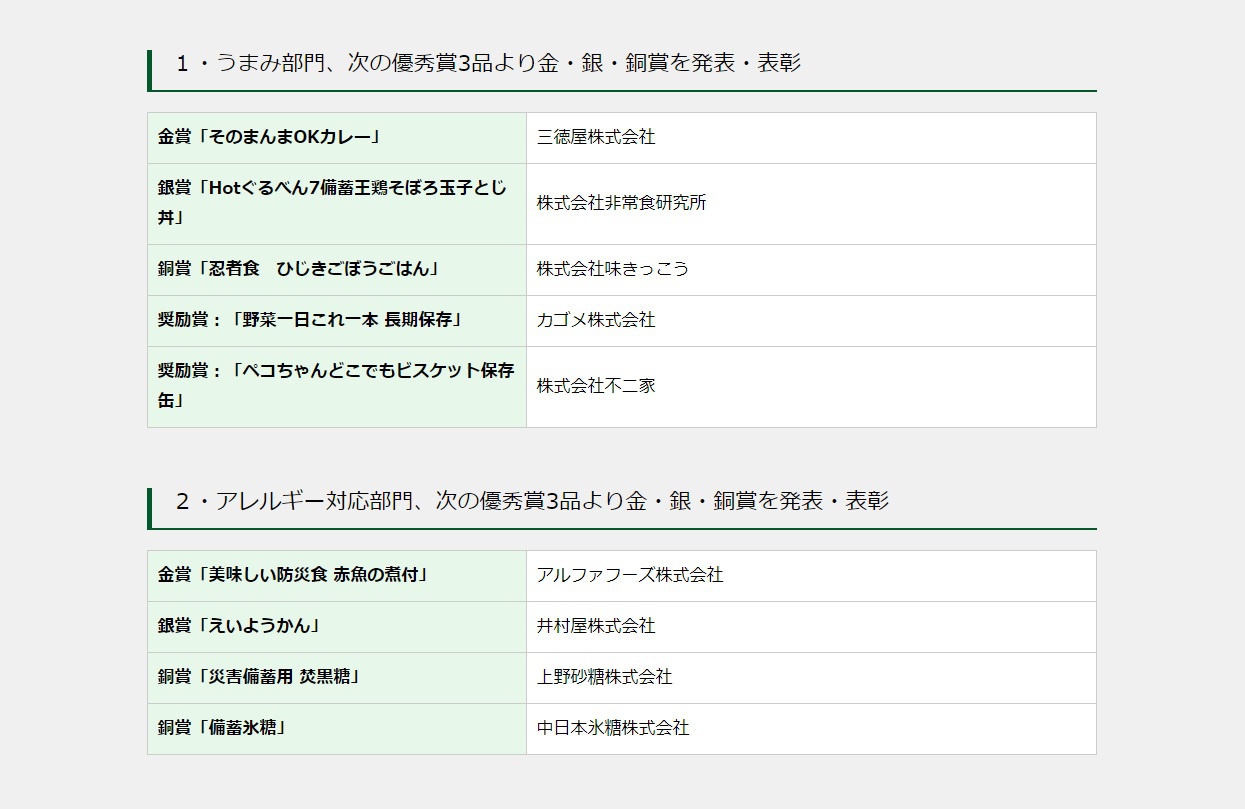Select cell '上野砂糖株式会社'
The image size is (1245, 809).
click(811, 678)
